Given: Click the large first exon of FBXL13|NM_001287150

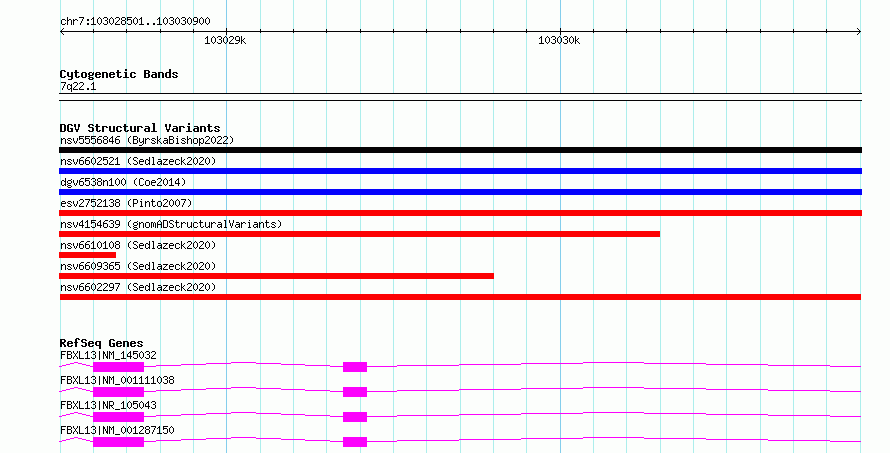Looking at the screenshot, I should point(118,442).
